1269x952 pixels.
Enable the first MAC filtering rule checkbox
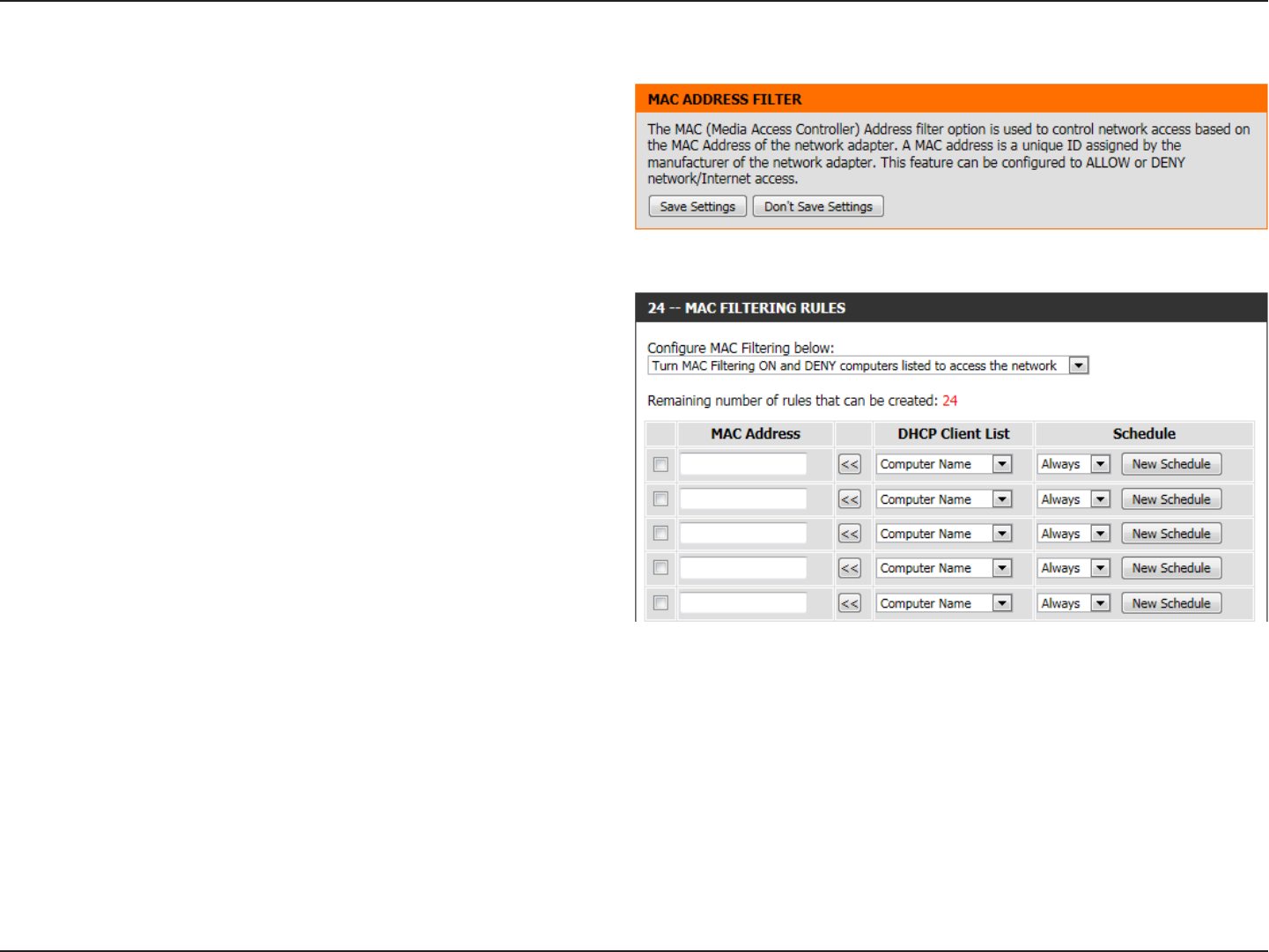click(x=660, y=464)
